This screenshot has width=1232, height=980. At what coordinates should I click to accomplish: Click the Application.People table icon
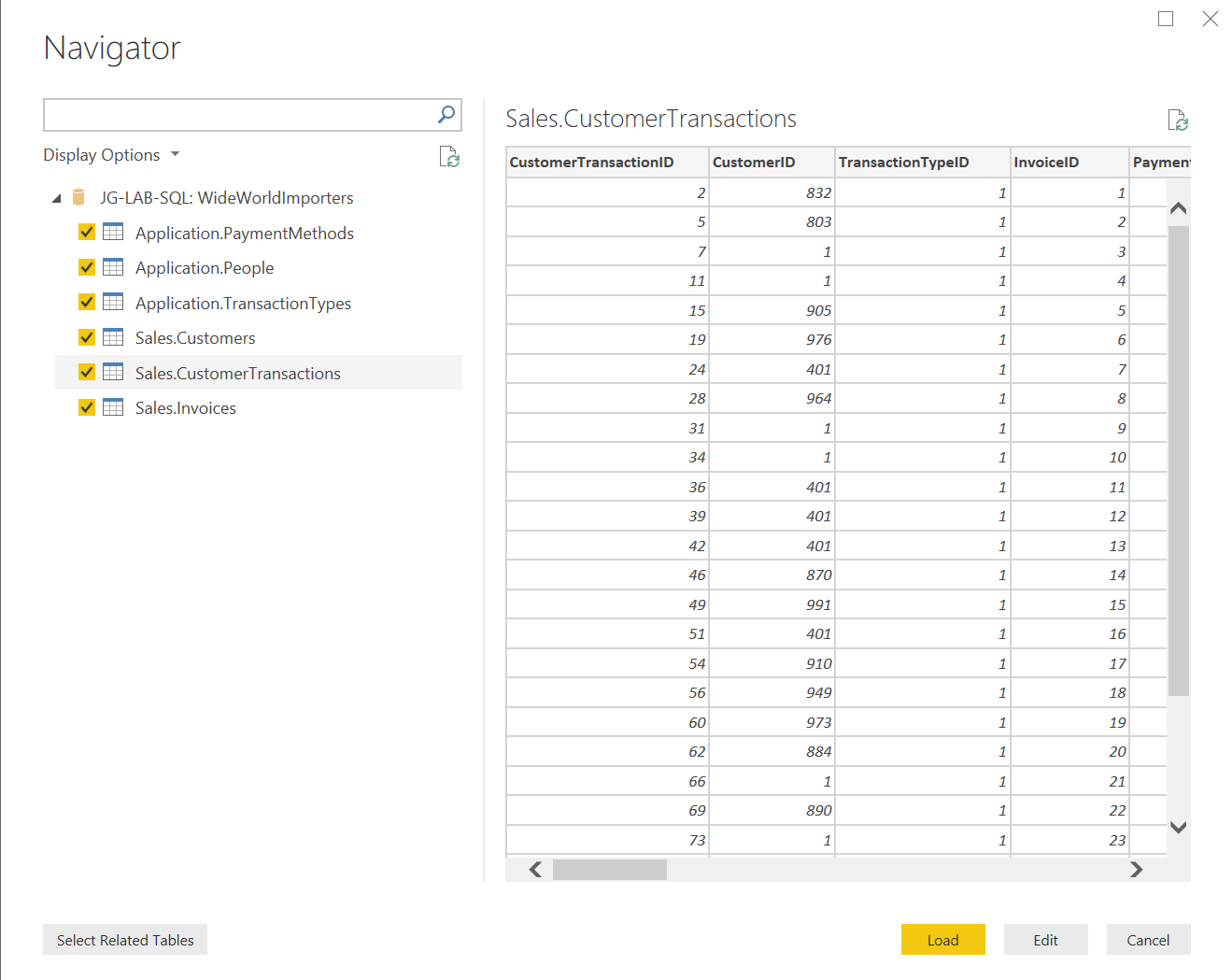point(113,267)
